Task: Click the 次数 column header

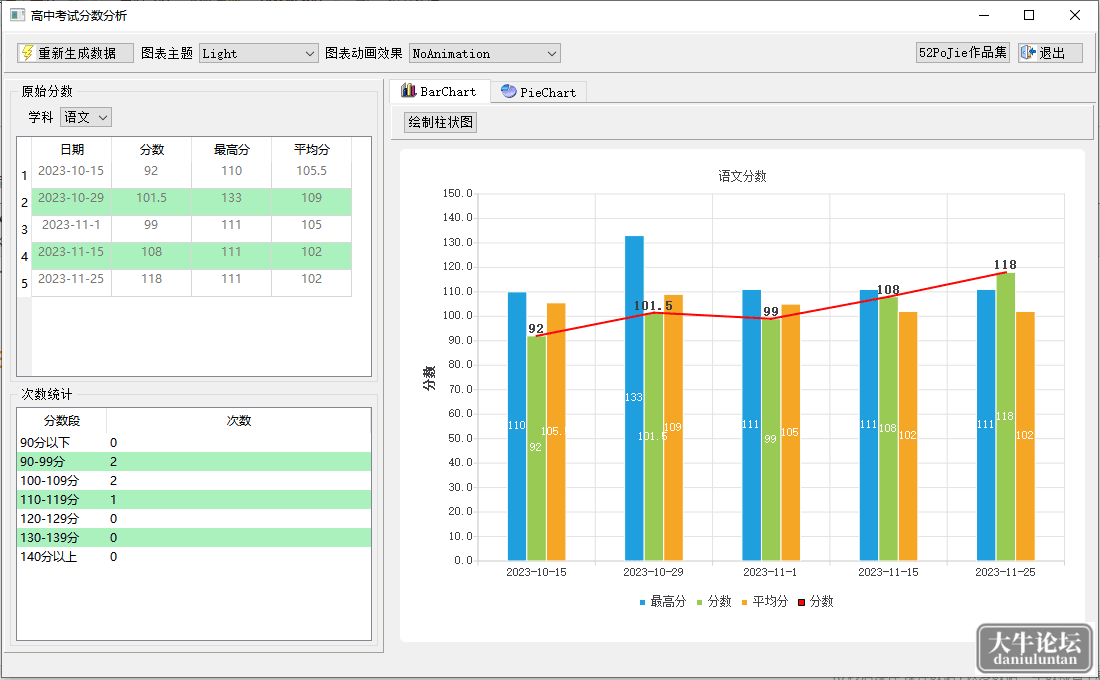Action: tap(239, 420)
